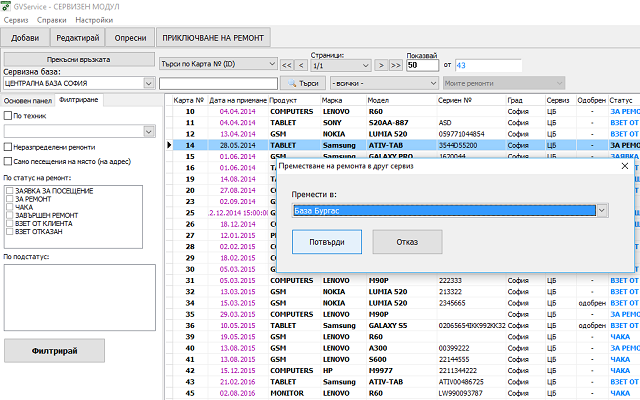Sort by 'Дата на приемане' column header
Image resolution: width=640 pixels, height=400 pixels.
click(238, 100)
